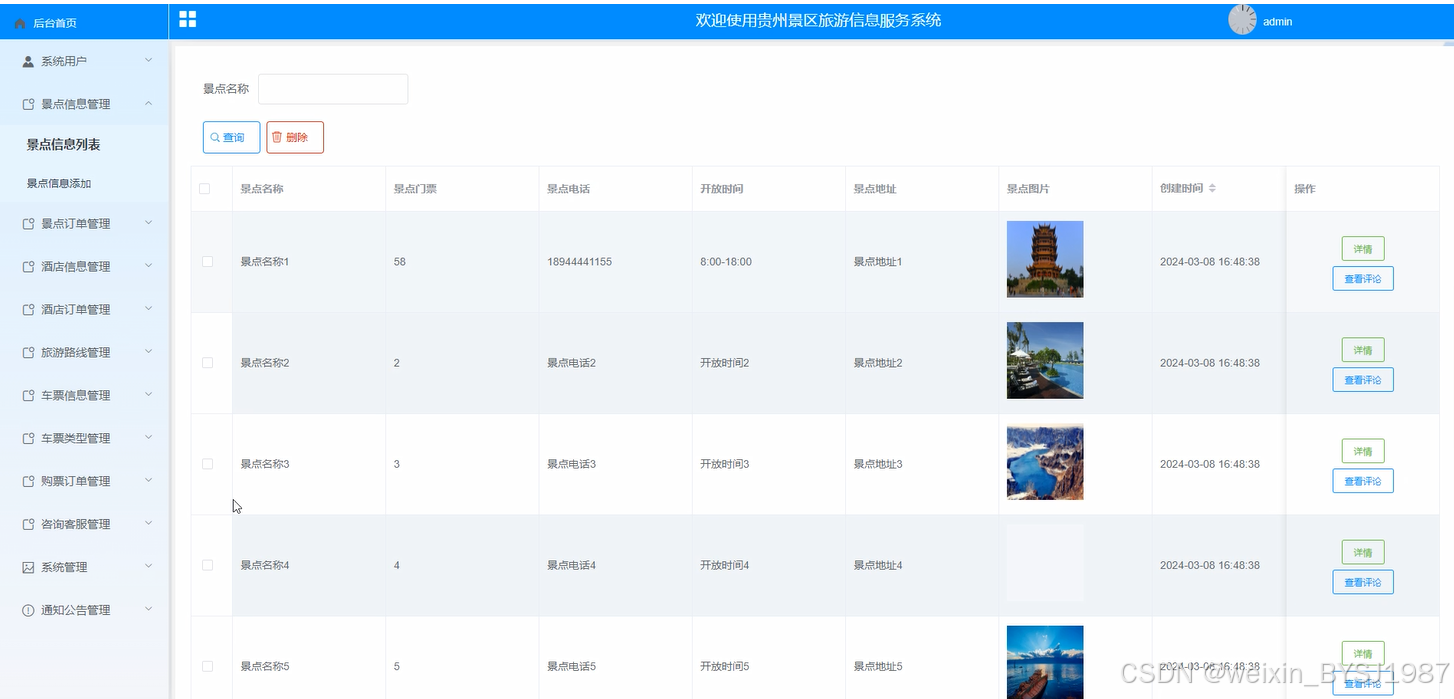1454x699 pixels.
Task: Sort by 创建时间 using the sort arrows
Action: click(x=1212, y=188)
